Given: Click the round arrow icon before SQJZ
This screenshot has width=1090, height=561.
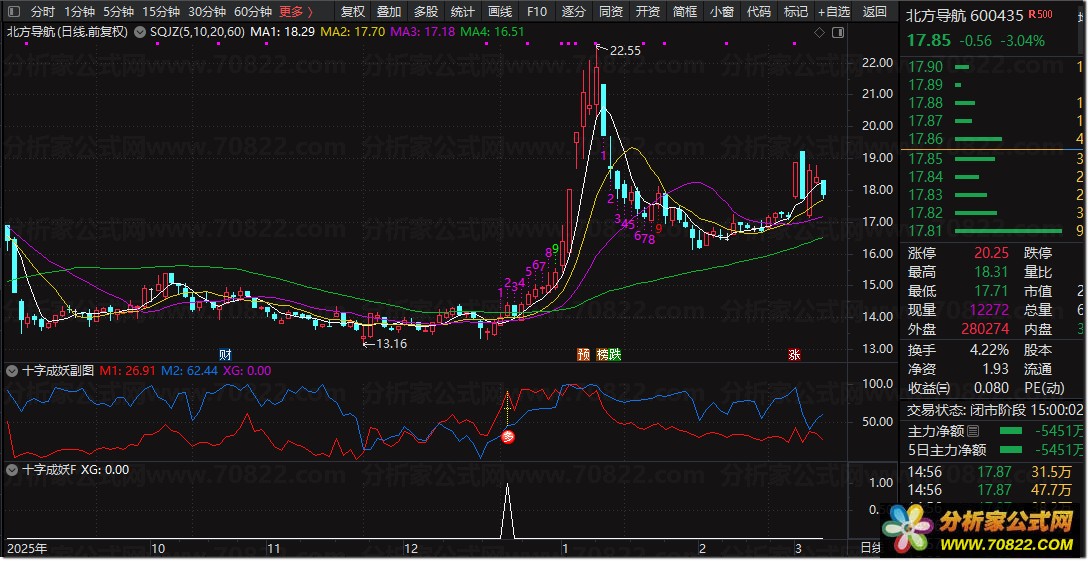Looking at the screenshot, I should tap(140, 31).
